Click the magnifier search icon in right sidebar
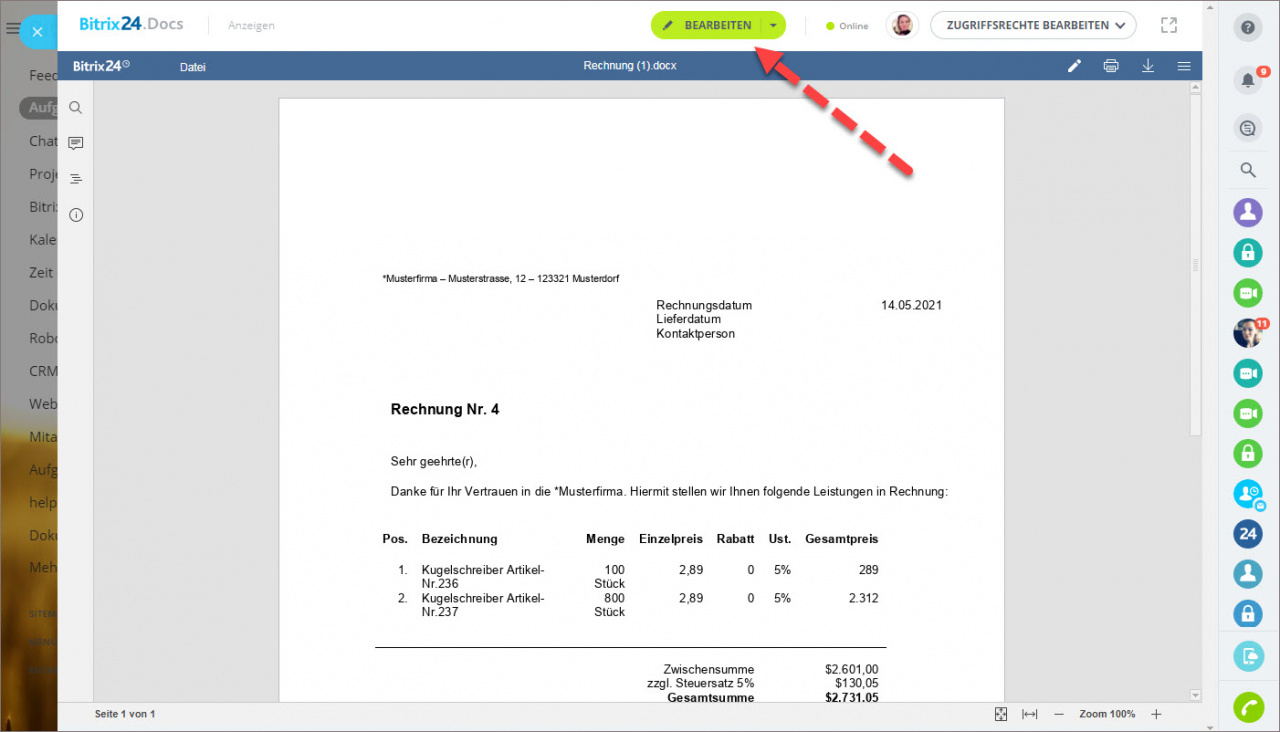The image size is (1280, 732). coord(1247,170)
